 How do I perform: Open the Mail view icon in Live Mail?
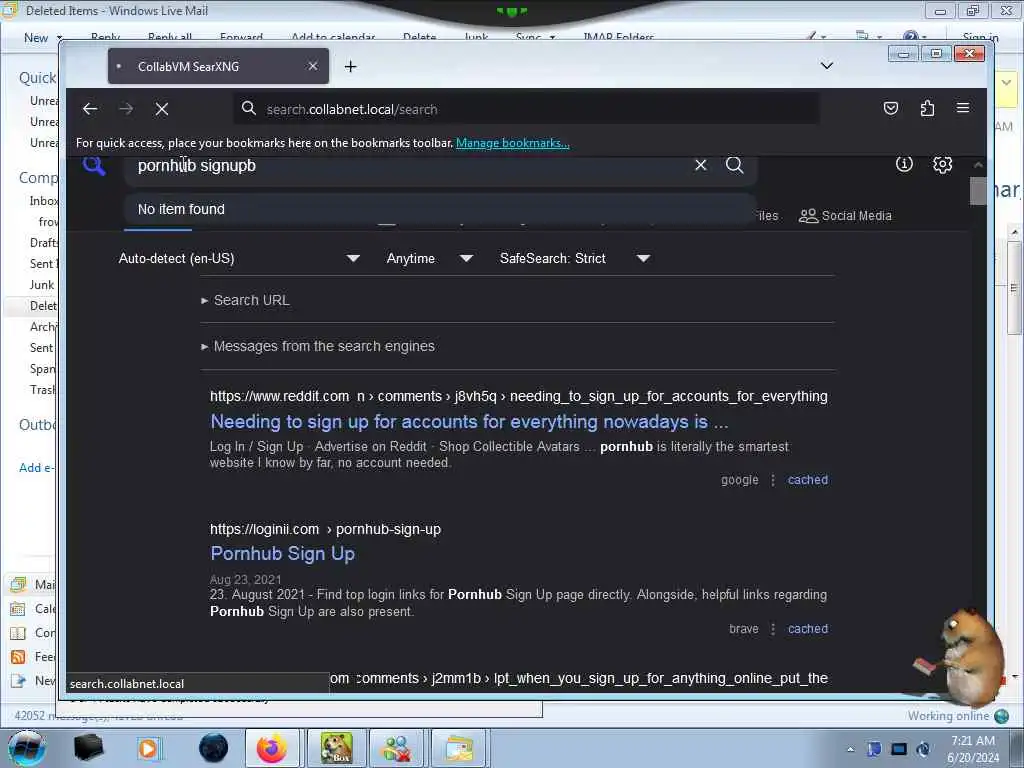(x=18, y=584)
